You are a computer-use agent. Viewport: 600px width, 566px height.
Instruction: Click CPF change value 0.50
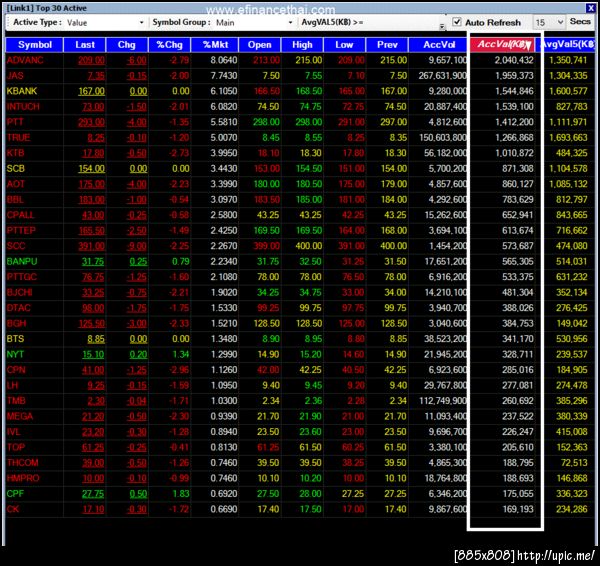pyautogui.click(x=138, y=494)
